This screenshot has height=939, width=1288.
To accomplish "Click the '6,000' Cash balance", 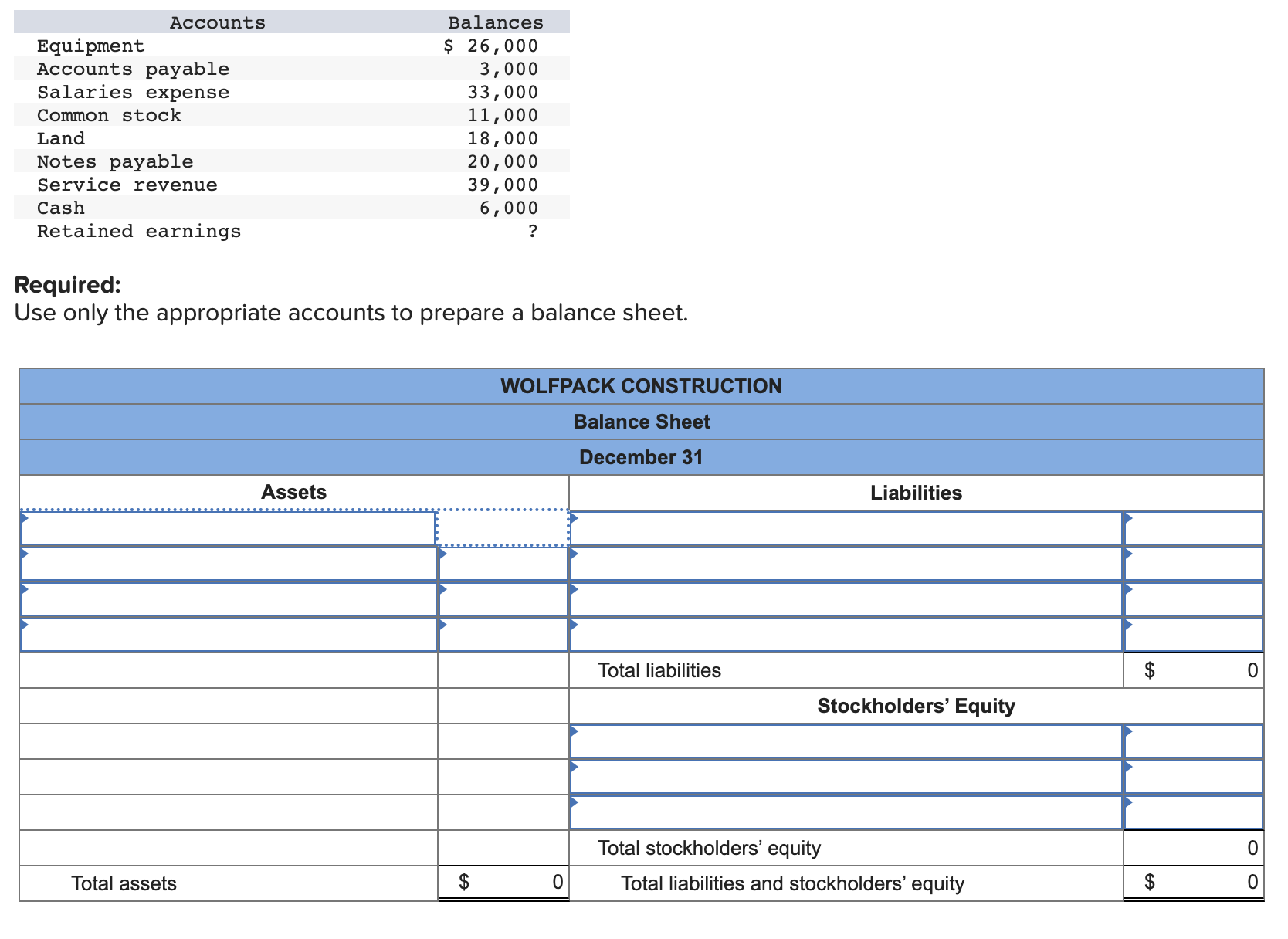I will point(509,208).
